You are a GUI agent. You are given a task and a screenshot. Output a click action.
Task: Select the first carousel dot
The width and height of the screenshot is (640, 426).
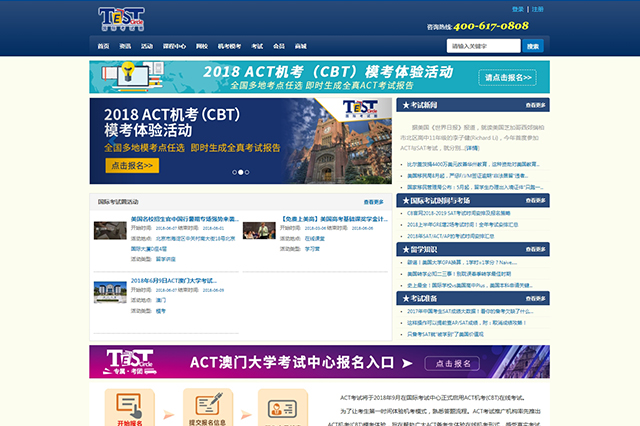(234, 172)
